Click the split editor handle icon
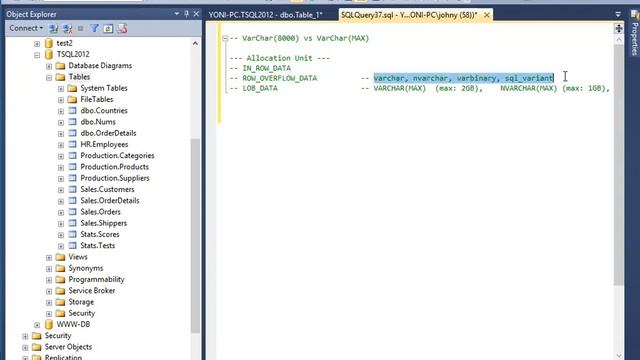640x360 pixels. coord(619,29)
